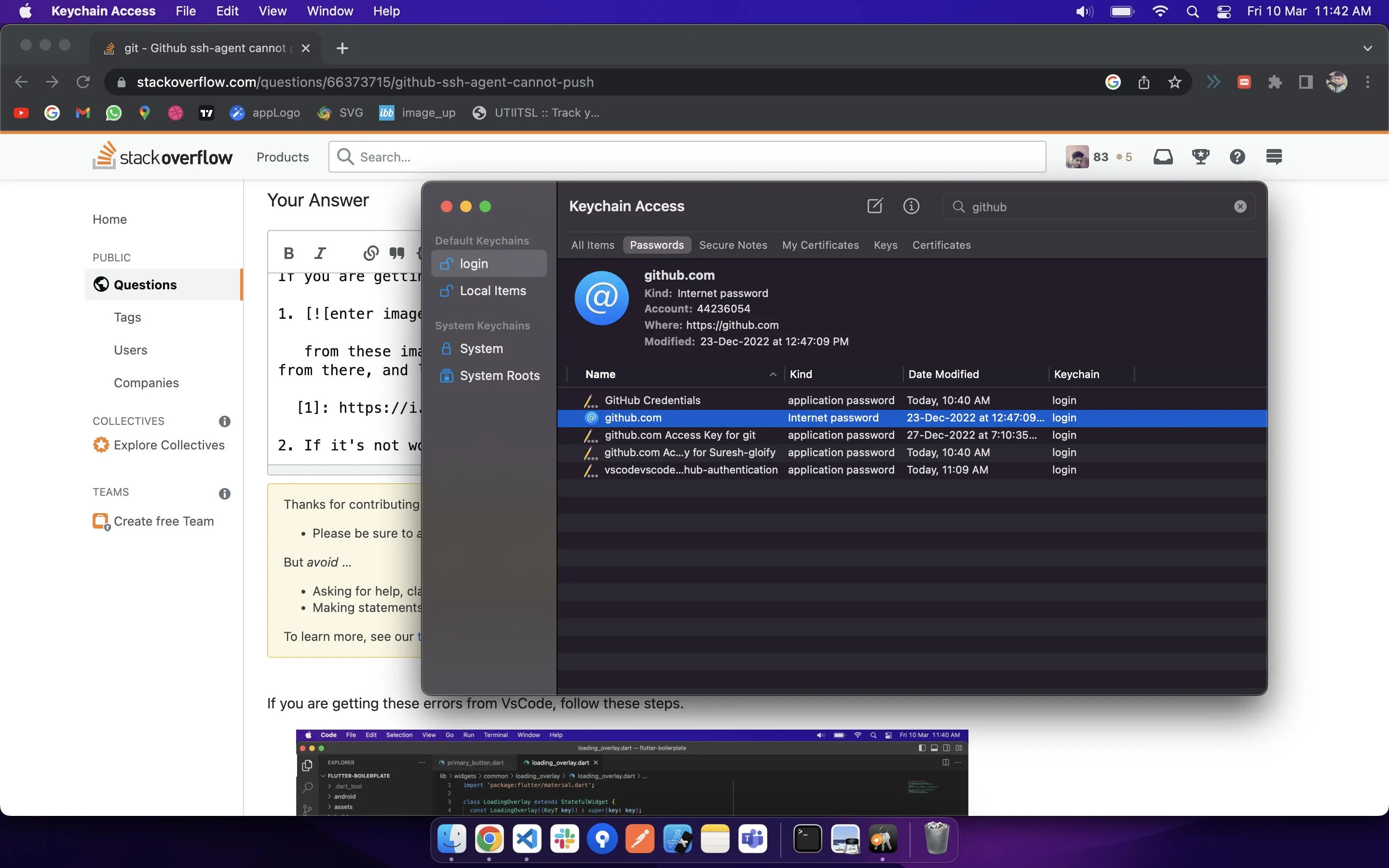Click the Stack Overflow inbox icon
The width and height of the screenshot is (1389, 868).
(1163, 157)
